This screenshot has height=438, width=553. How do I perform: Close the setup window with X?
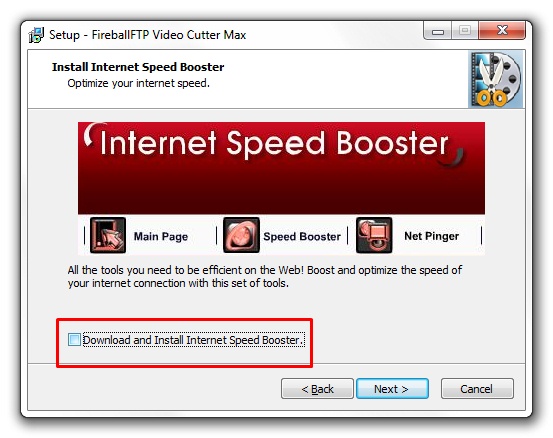coord(502,31)
